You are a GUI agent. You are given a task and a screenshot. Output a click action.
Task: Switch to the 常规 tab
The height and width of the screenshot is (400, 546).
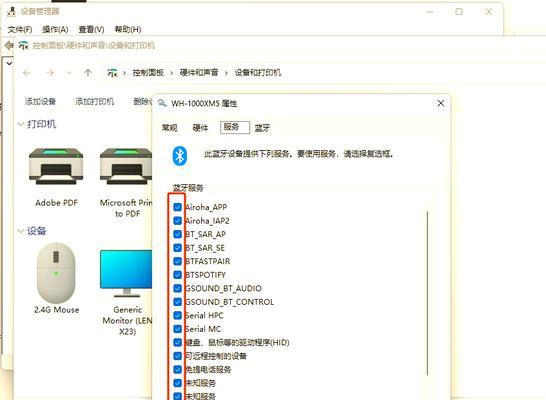[x=170, y=128]
